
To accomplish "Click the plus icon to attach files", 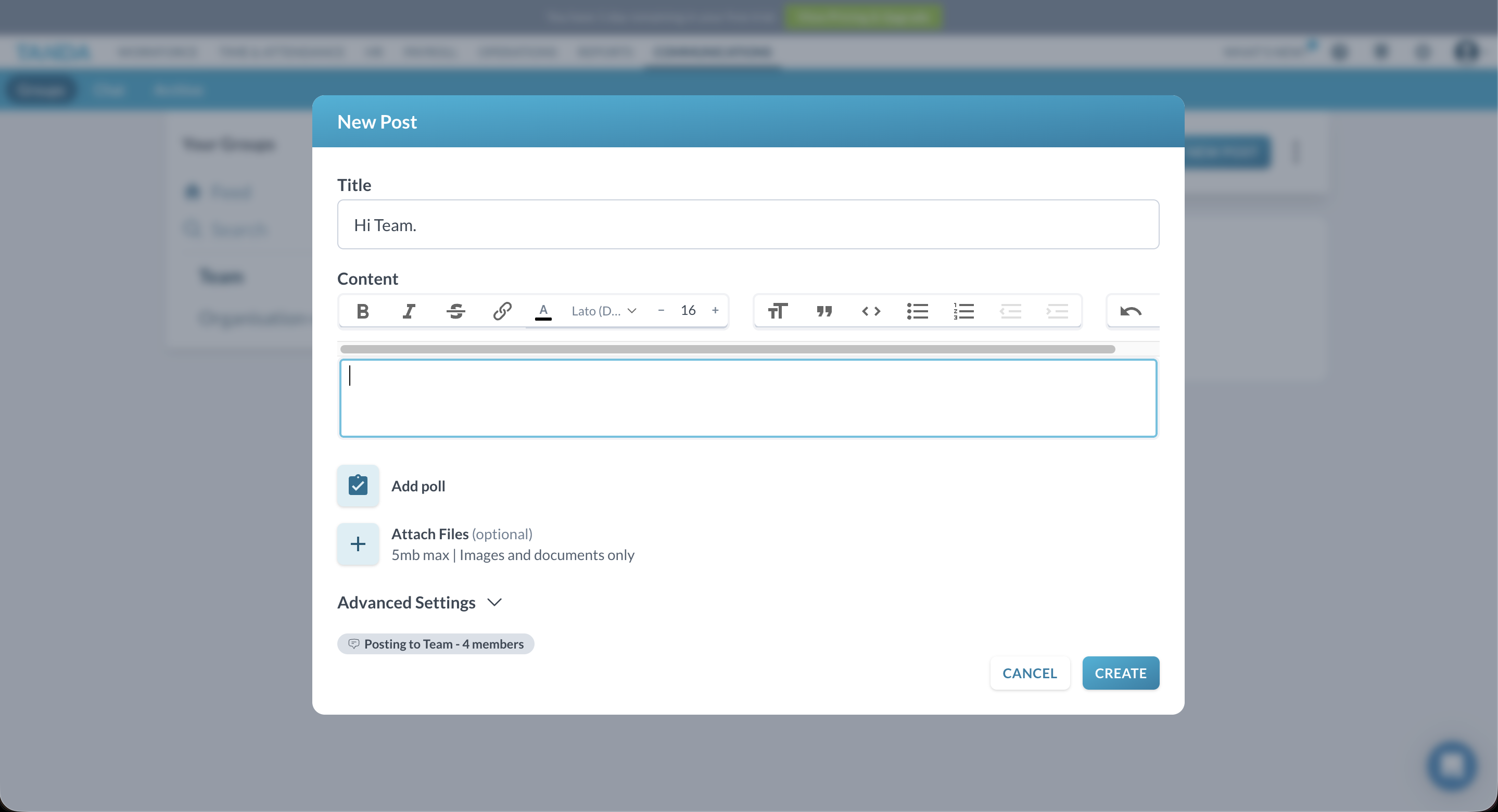I will point(357,544).
